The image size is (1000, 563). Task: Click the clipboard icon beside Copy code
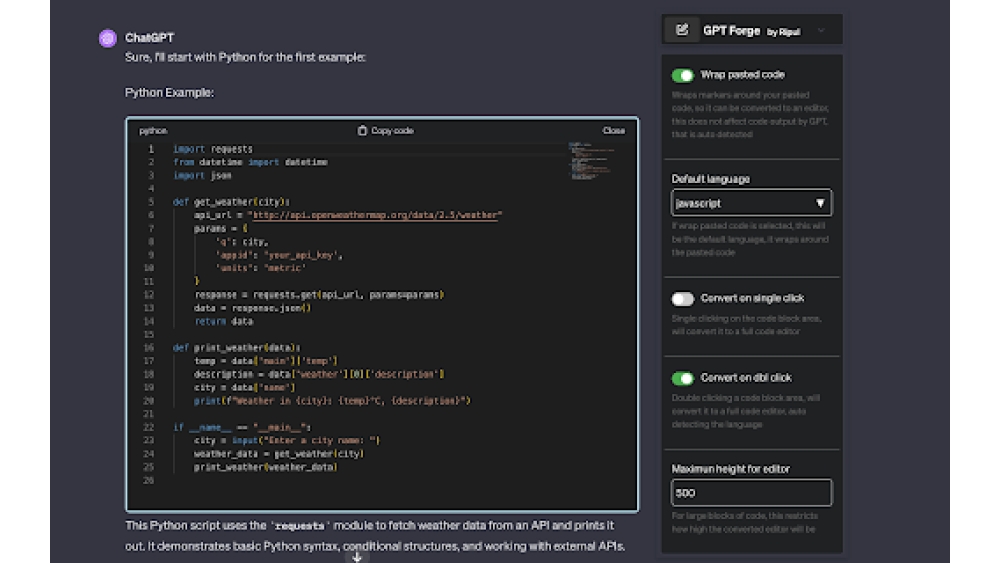362,131
